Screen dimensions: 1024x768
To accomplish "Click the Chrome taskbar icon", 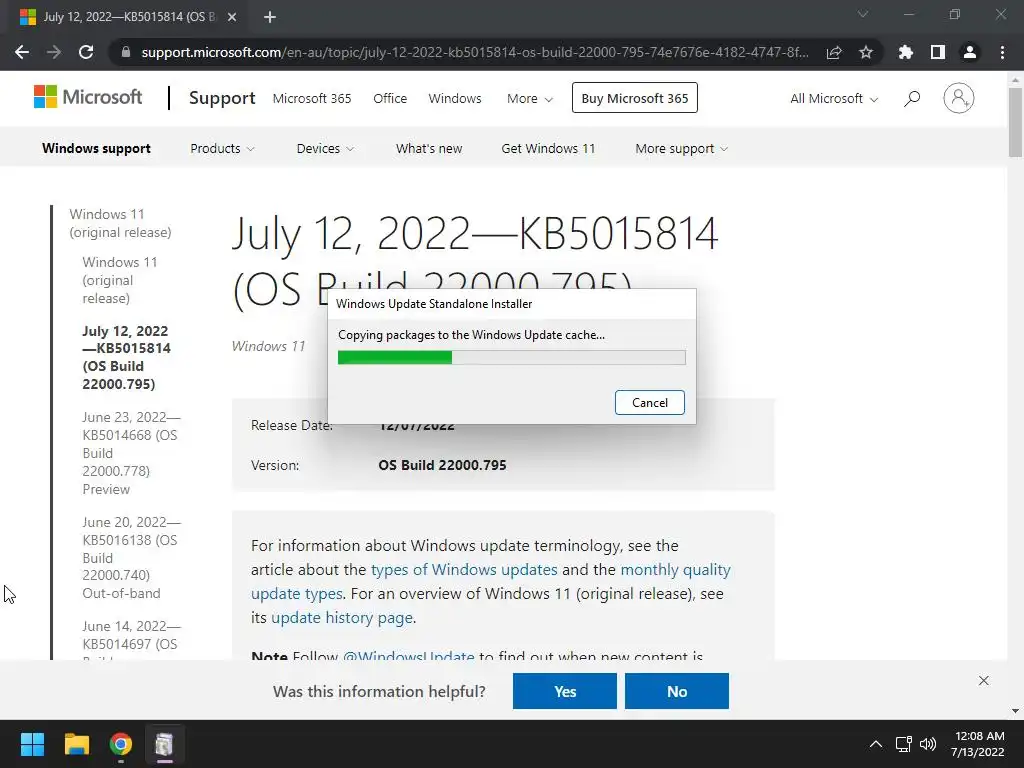I will 121,744.
